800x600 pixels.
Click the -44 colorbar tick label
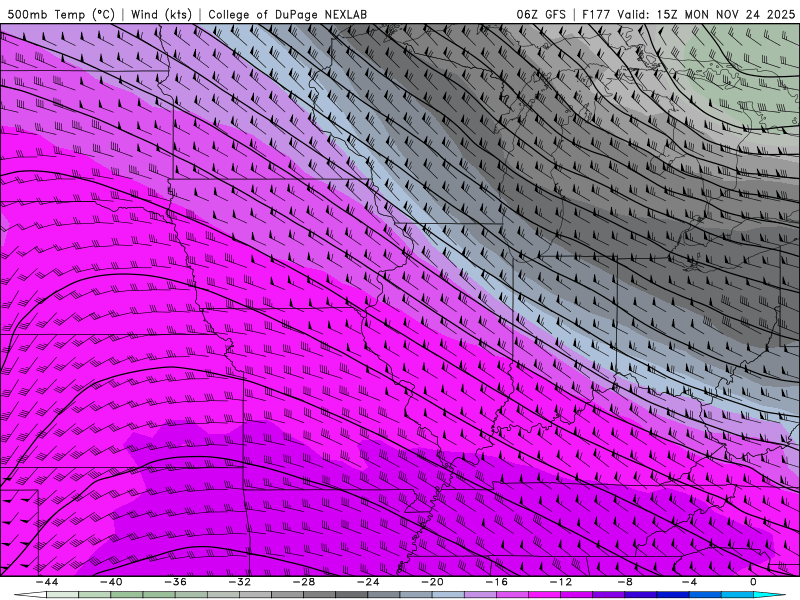pyautogui.click(x=47, y=582)
